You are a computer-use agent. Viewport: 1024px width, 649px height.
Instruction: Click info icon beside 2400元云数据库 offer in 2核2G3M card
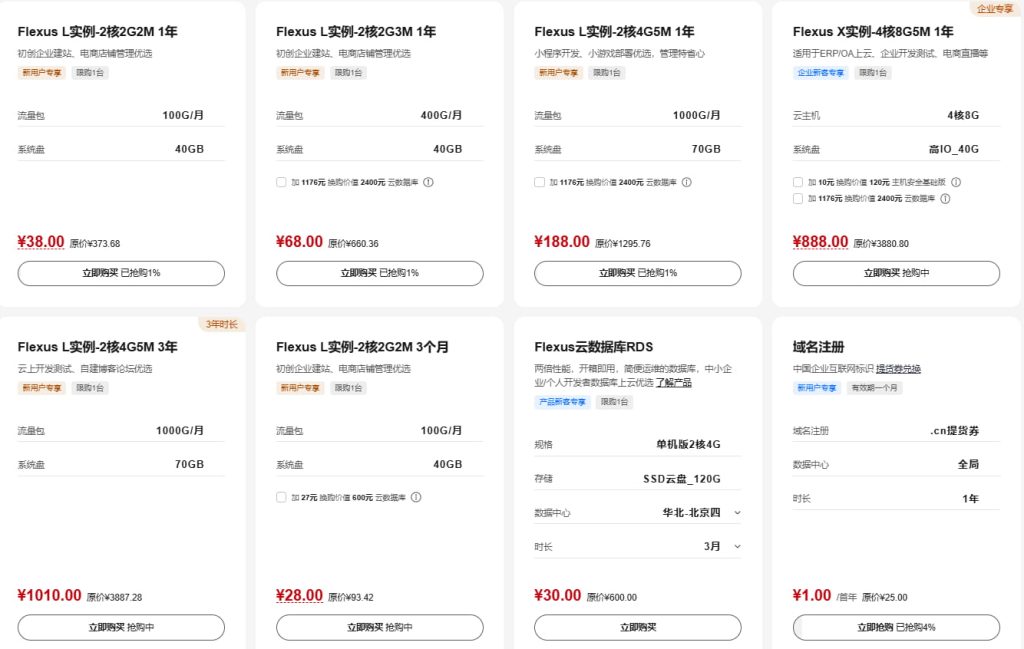click(430, 182)
